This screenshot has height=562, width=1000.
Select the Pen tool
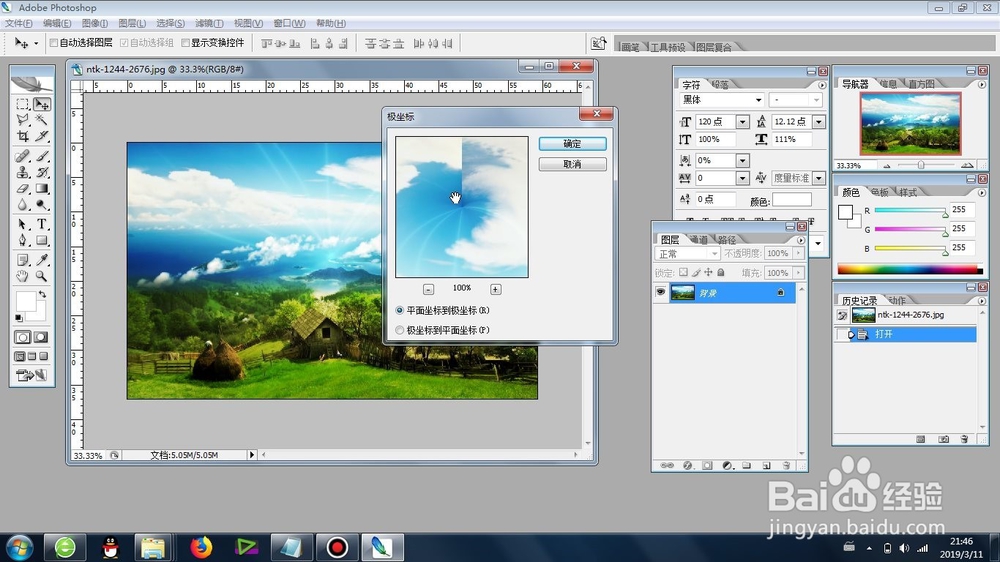(23, 240)
